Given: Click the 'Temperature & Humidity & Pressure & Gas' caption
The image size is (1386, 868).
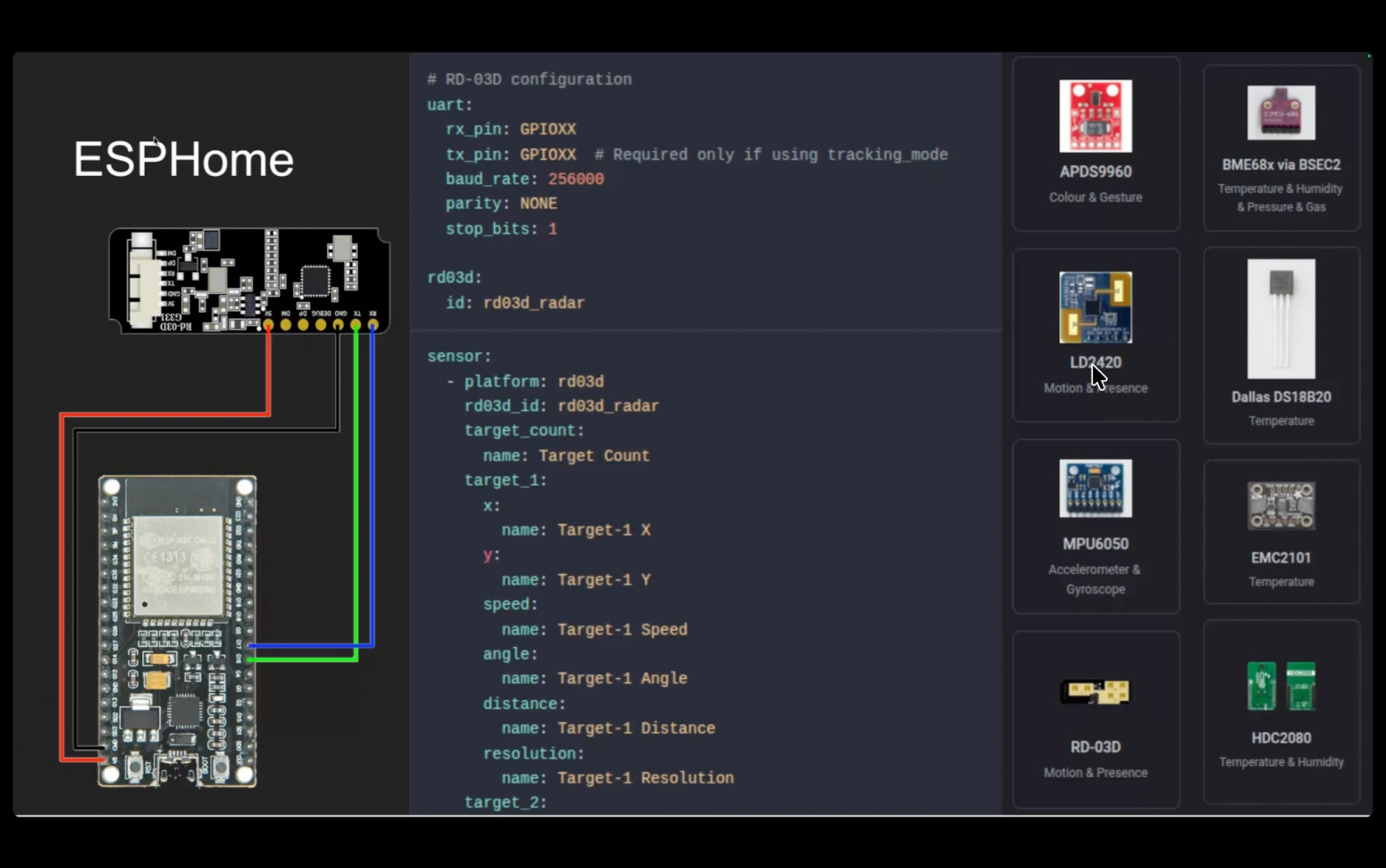Looking at the screenshot, I should point(1280,198).
